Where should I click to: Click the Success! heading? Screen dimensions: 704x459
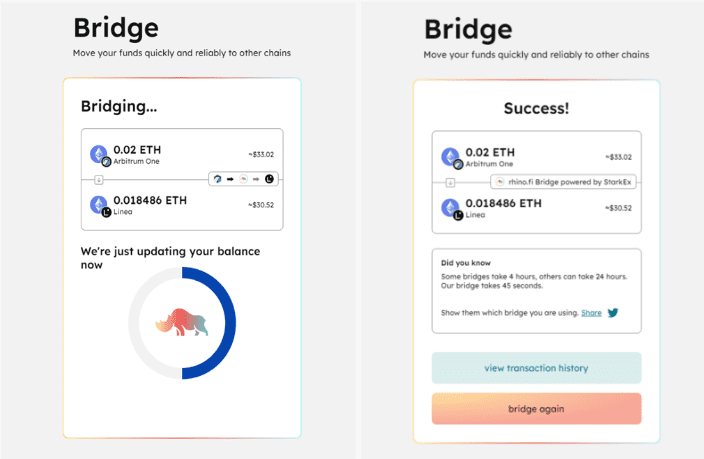pos(537,108)
